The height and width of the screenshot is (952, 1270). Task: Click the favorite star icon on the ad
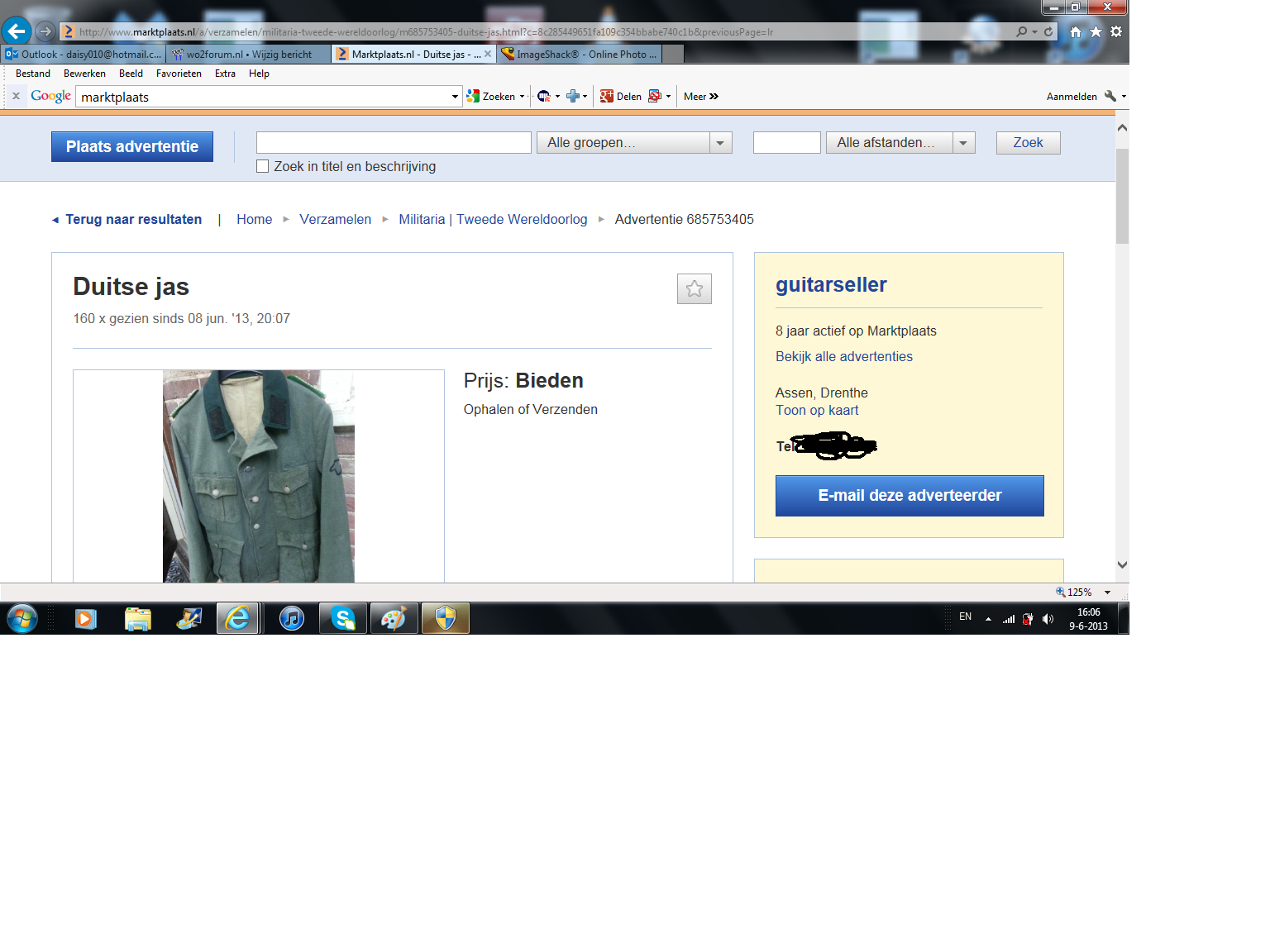694,288
